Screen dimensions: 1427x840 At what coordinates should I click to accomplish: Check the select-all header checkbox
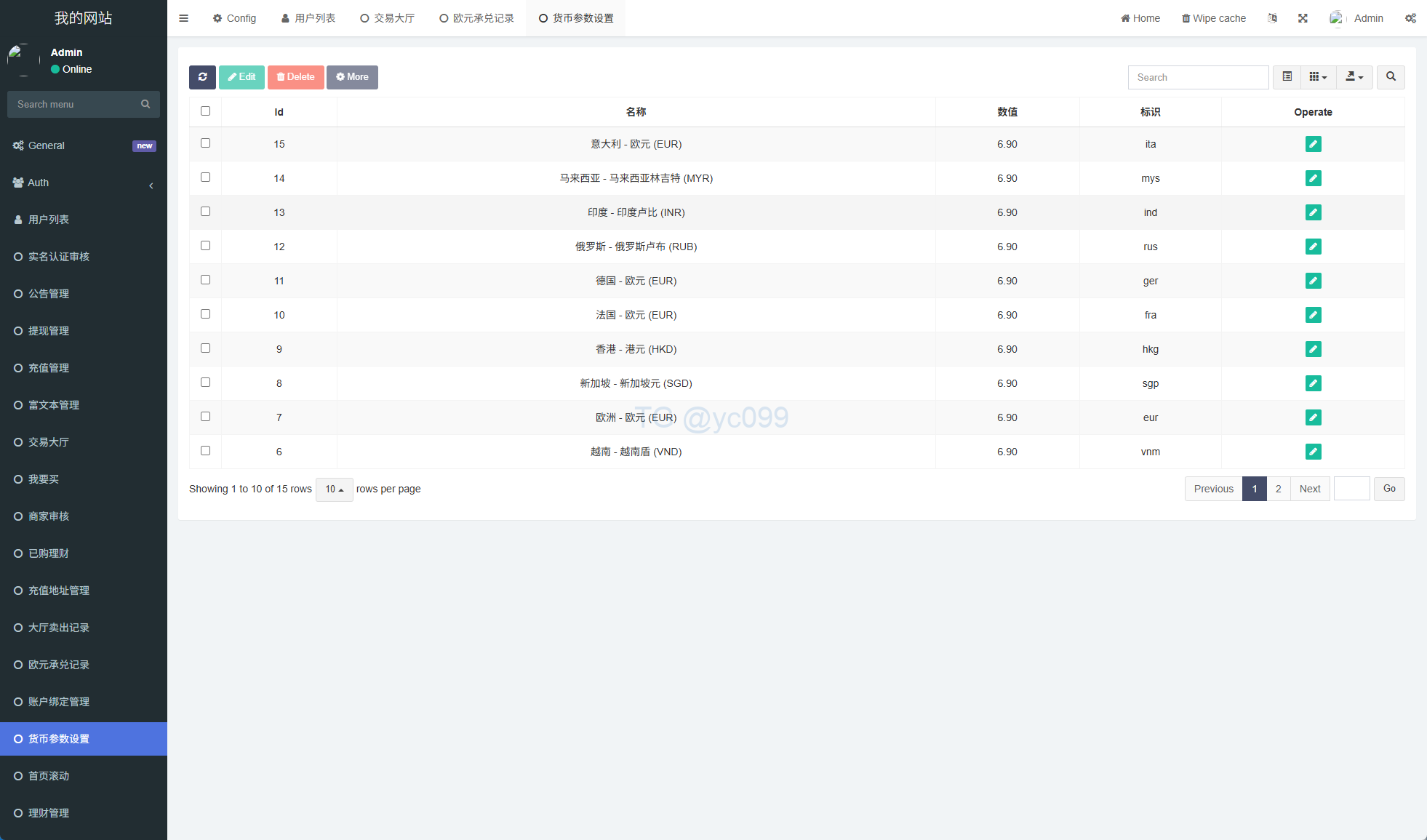[205, 111]
